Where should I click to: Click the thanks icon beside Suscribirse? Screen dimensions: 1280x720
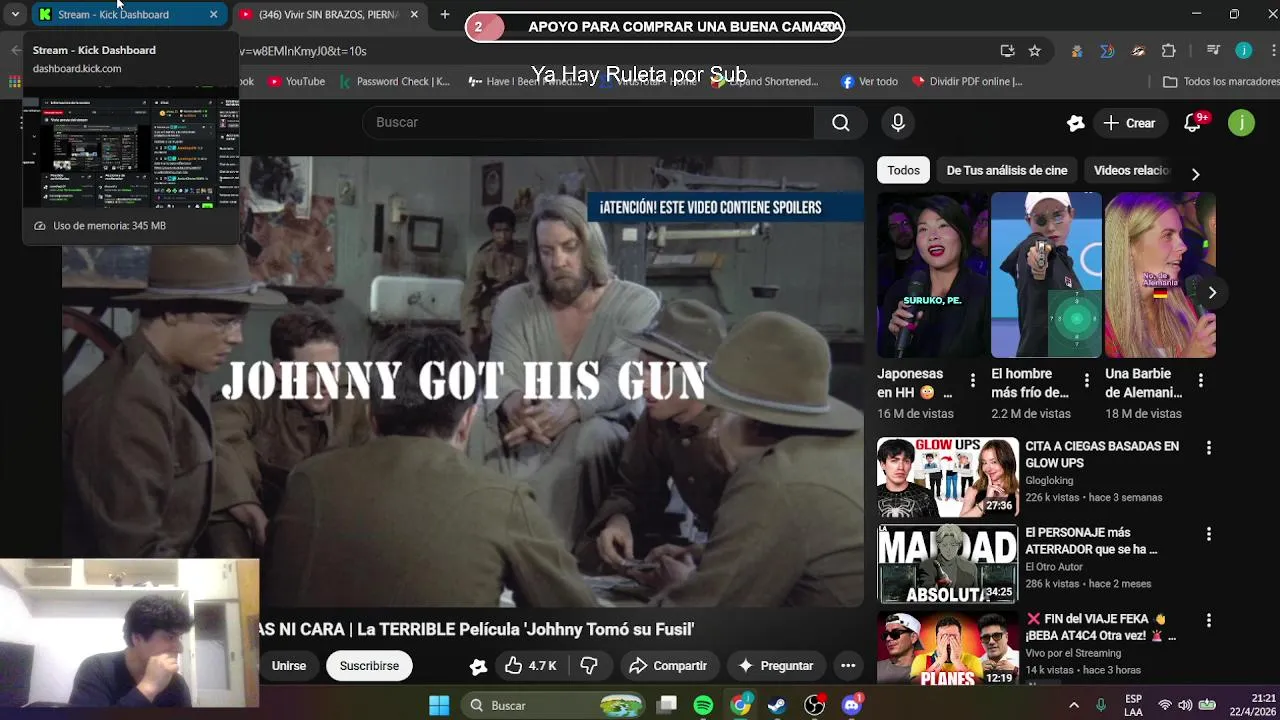coord(478,666)
